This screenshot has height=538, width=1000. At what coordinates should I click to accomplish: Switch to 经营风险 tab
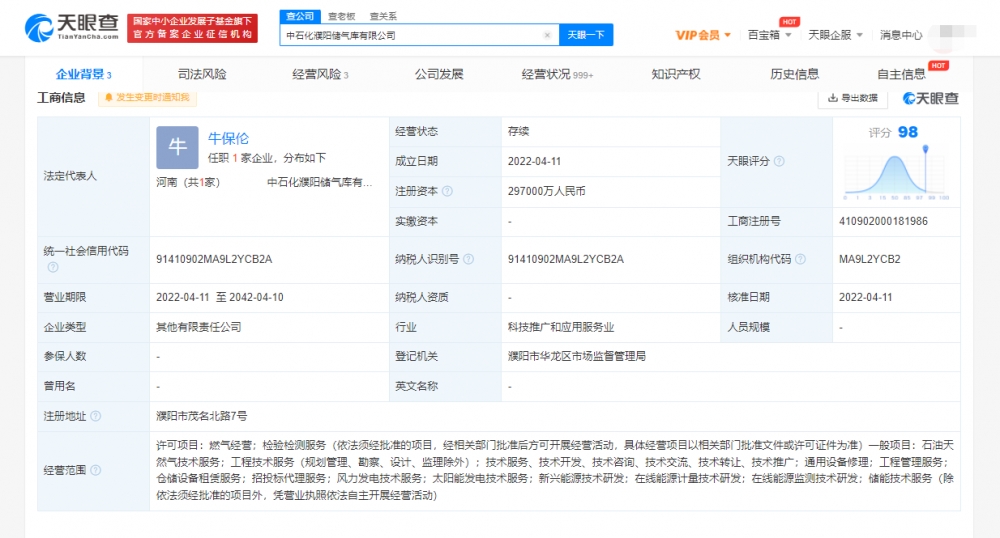(x=320, y=74)
